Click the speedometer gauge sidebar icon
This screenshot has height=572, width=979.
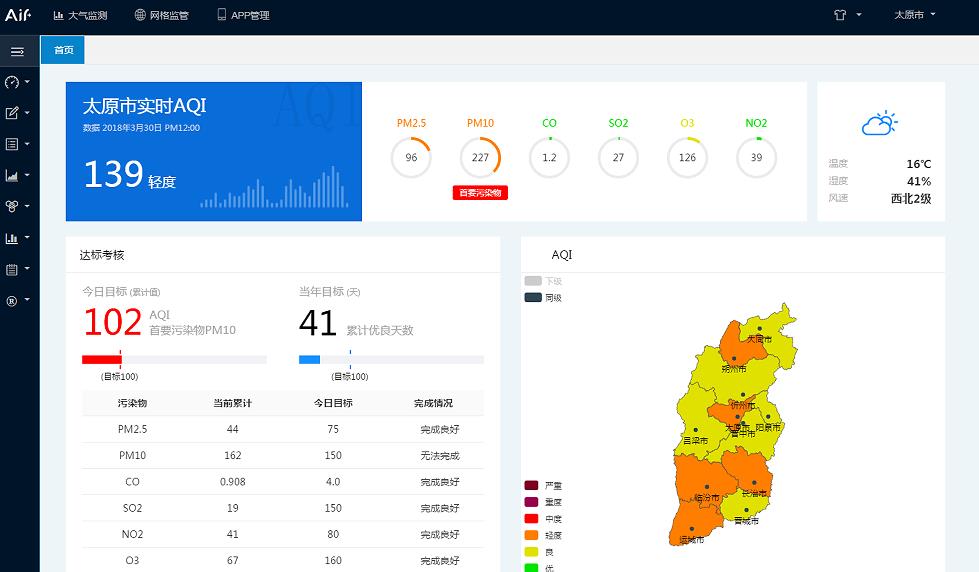[x=13, y=82]
